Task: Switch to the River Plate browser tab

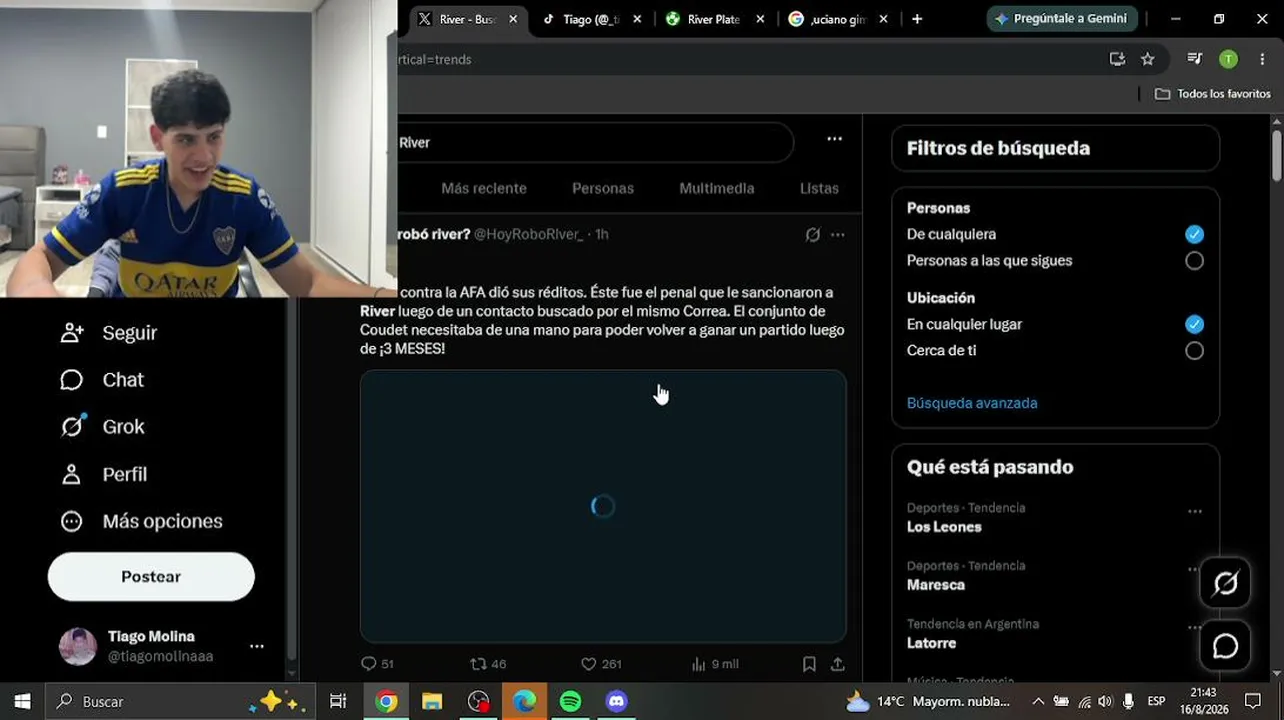Action: (713, 19)
